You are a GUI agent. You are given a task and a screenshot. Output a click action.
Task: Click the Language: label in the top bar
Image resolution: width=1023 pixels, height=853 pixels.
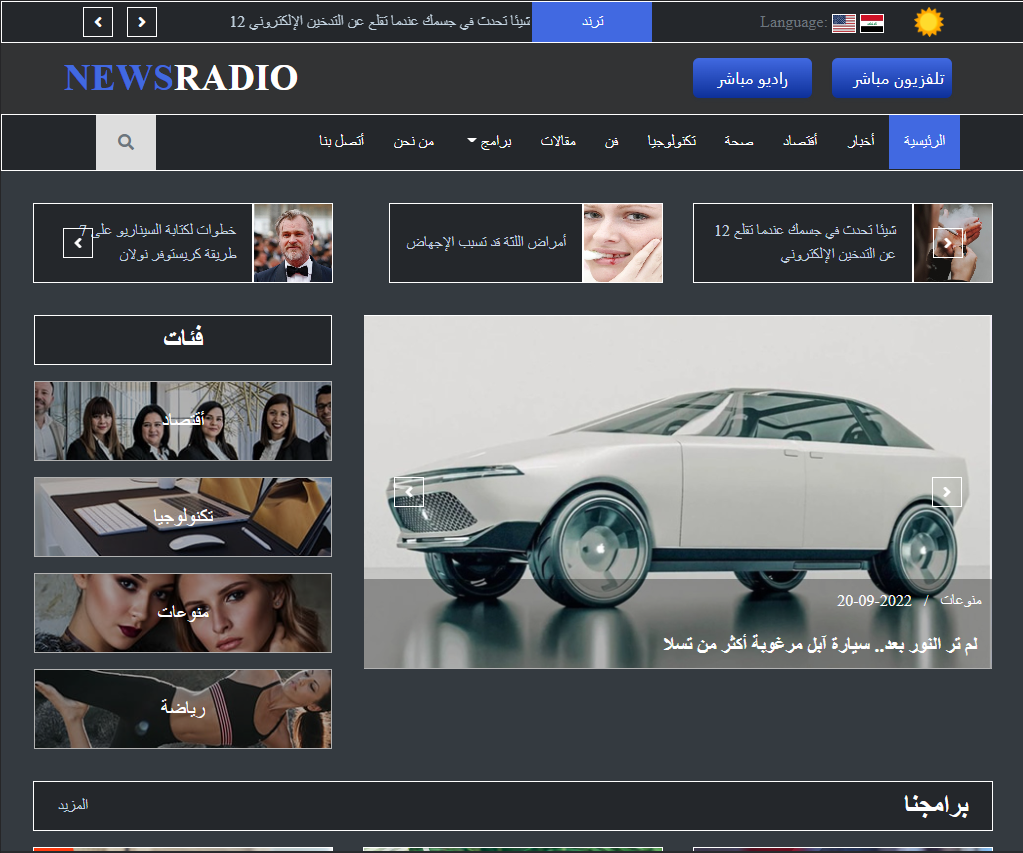(793, 23)
